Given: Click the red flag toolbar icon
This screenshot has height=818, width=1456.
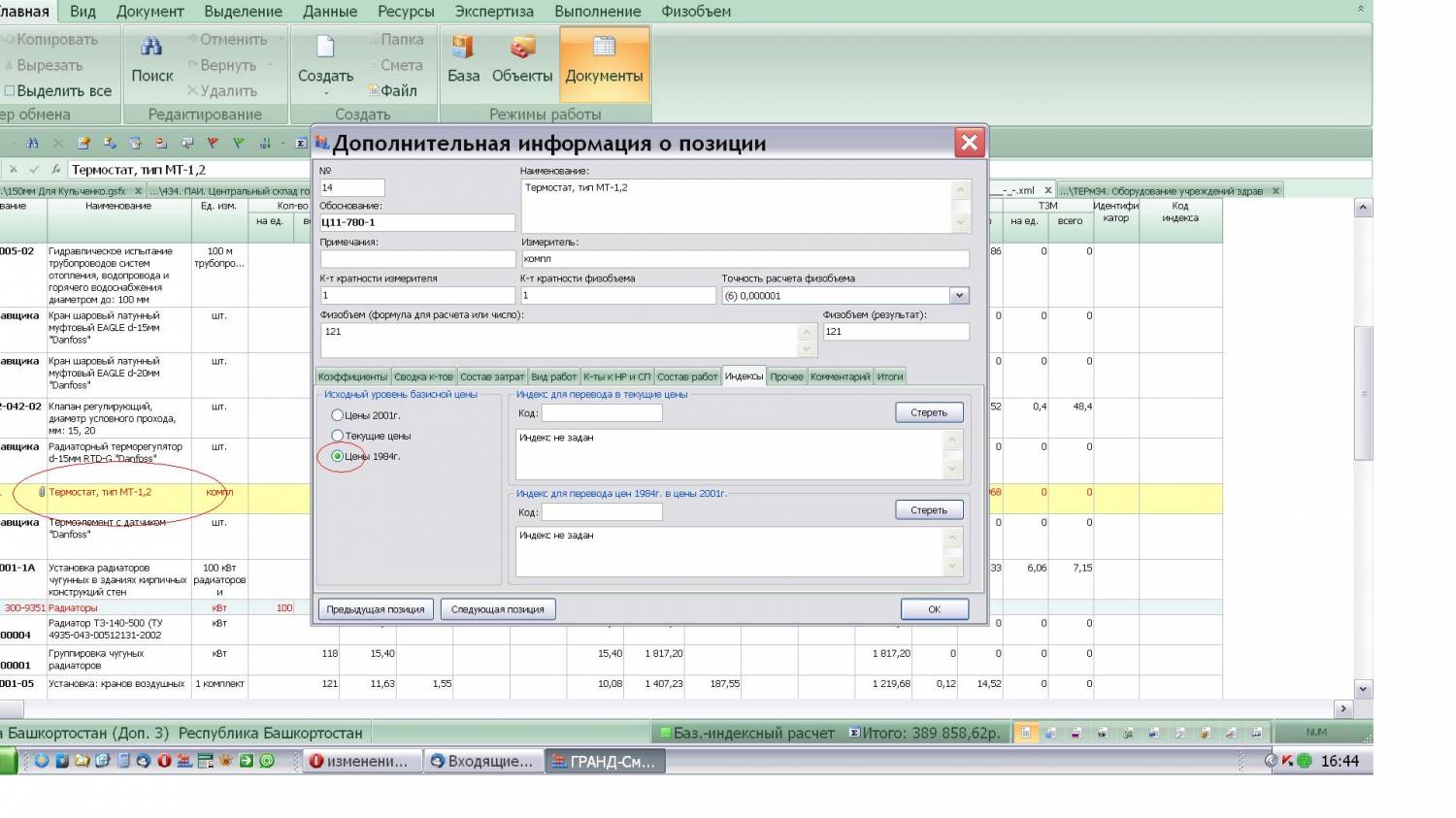Looking at the screenshot, I should coord(212,144).
